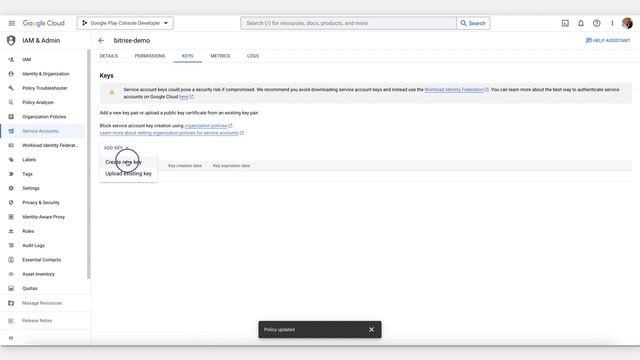Open Essential Contacts in sidebar

click(43, 260)
